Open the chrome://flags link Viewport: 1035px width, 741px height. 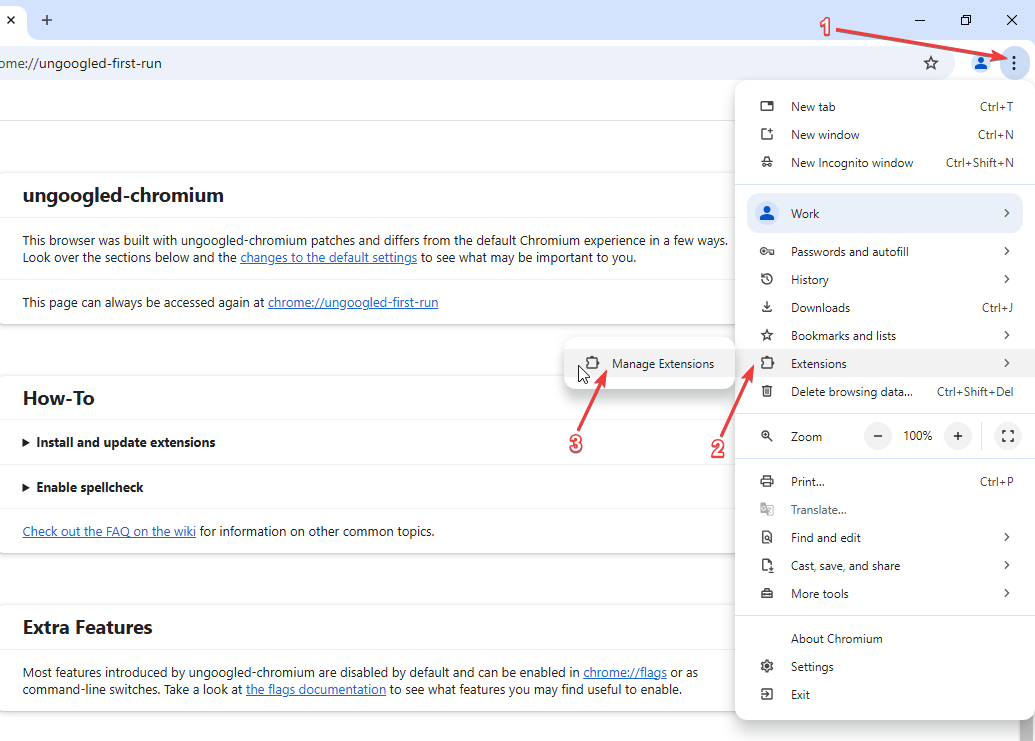point(625,672)
